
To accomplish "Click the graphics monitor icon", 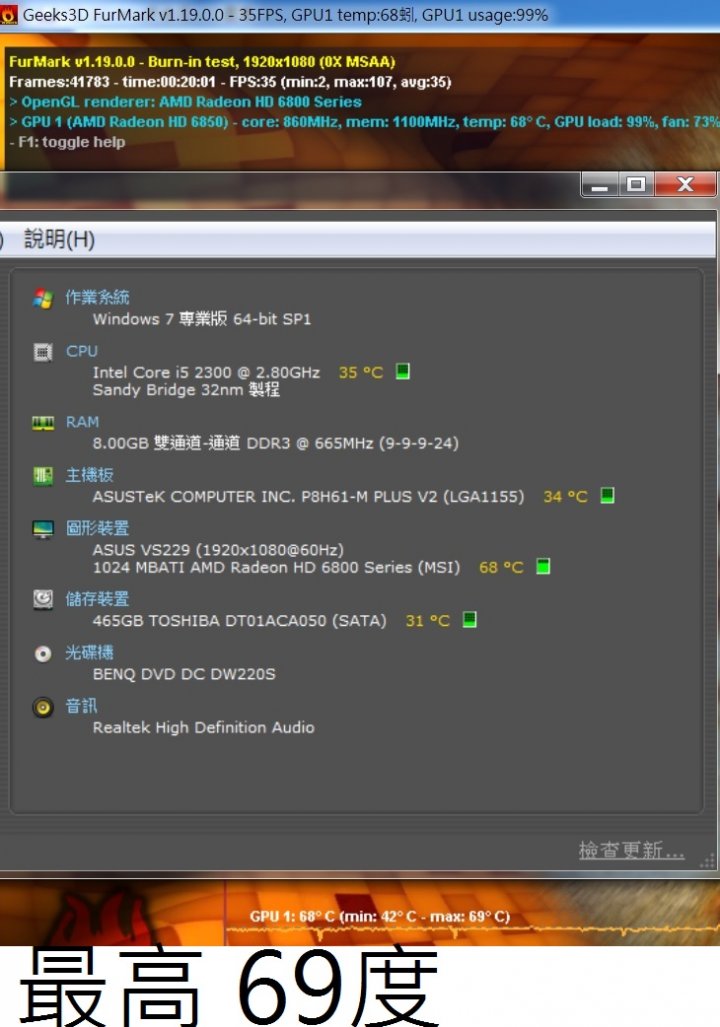I will [43, 529].
